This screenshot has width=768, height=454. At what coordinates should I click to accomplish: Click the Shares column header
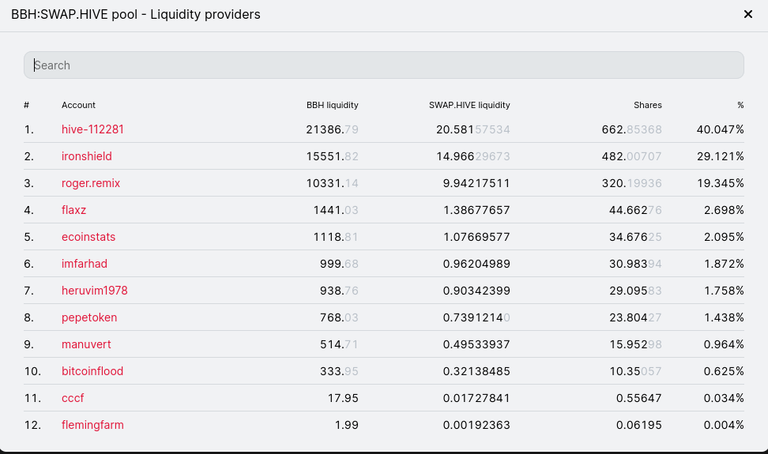pos(648,105)
